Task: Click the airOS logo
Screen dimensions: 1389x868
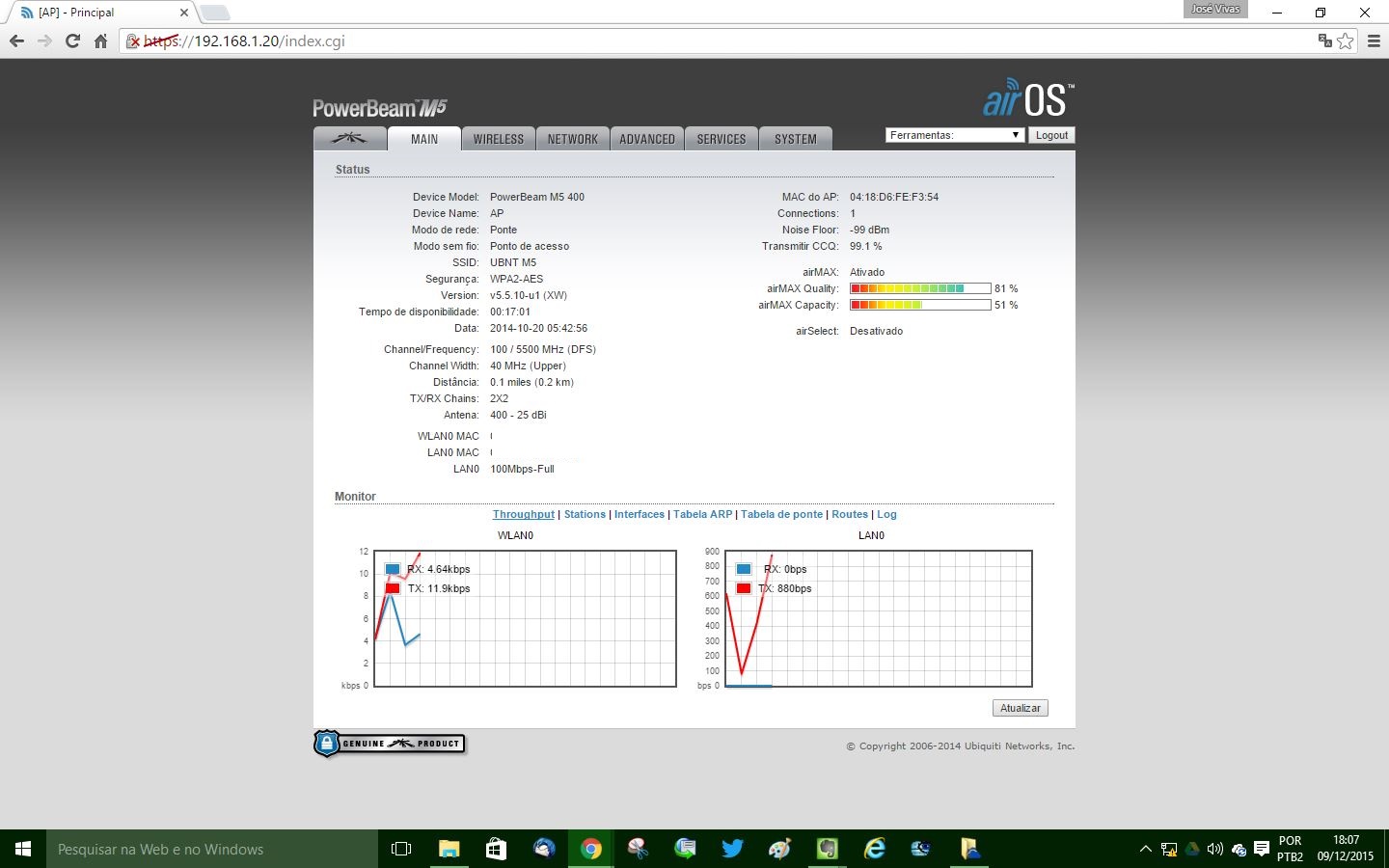Action: (x=1028, y=99)
